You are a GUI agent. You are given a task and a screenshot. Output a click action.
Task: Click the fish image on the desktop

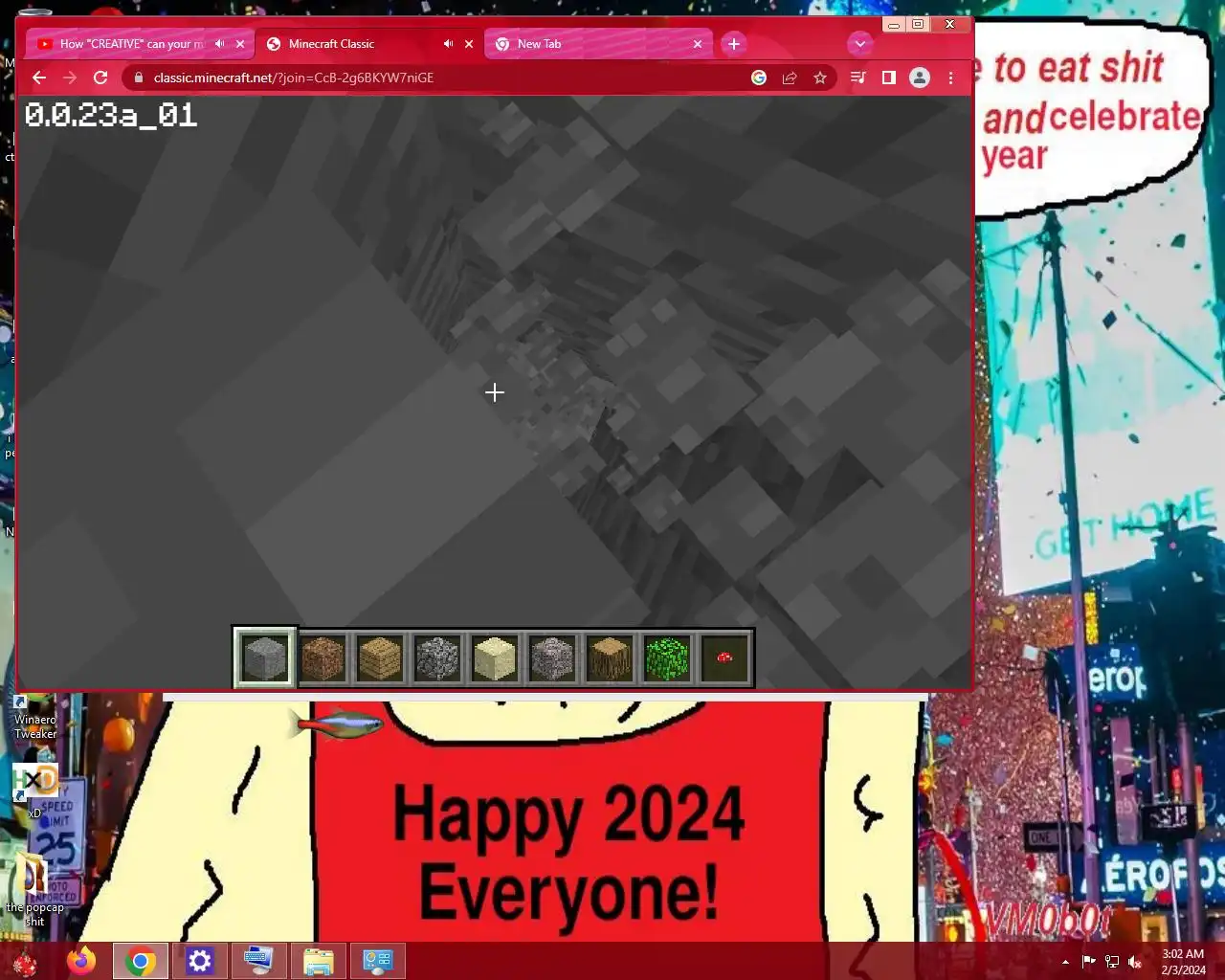(336, 723)
